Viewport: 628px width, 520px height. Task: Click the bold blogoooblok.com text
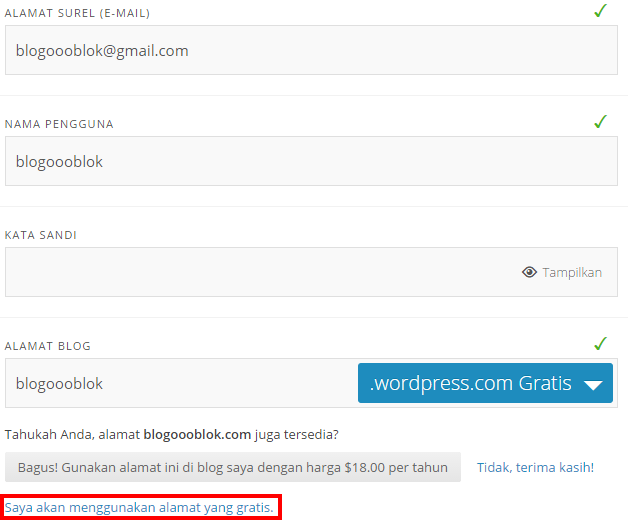(197, 435)
